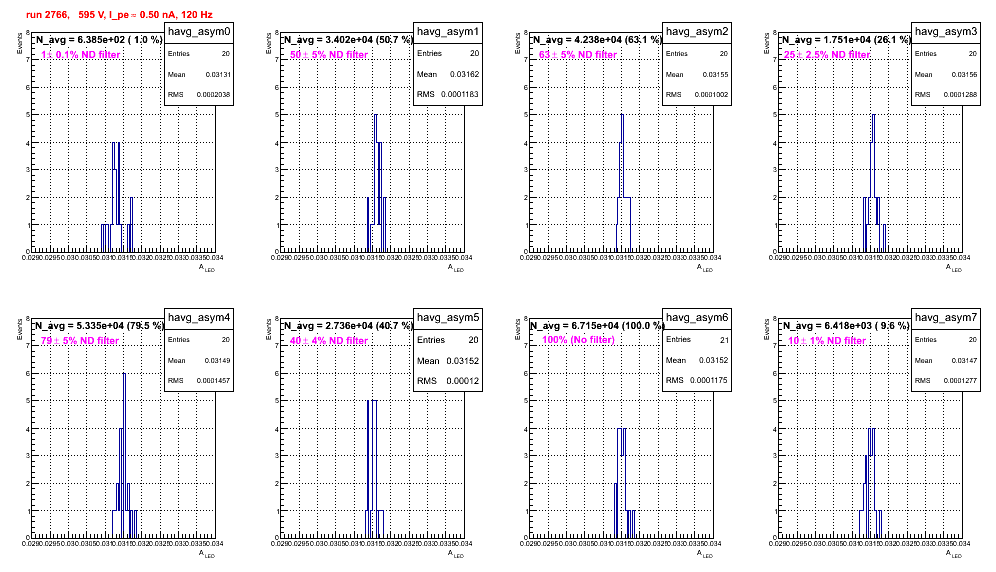The height and width of the screenshot is (572, 996).
Task: Click Mean 0.03162 in havg_asym1 stats
Action: (448, 74)
